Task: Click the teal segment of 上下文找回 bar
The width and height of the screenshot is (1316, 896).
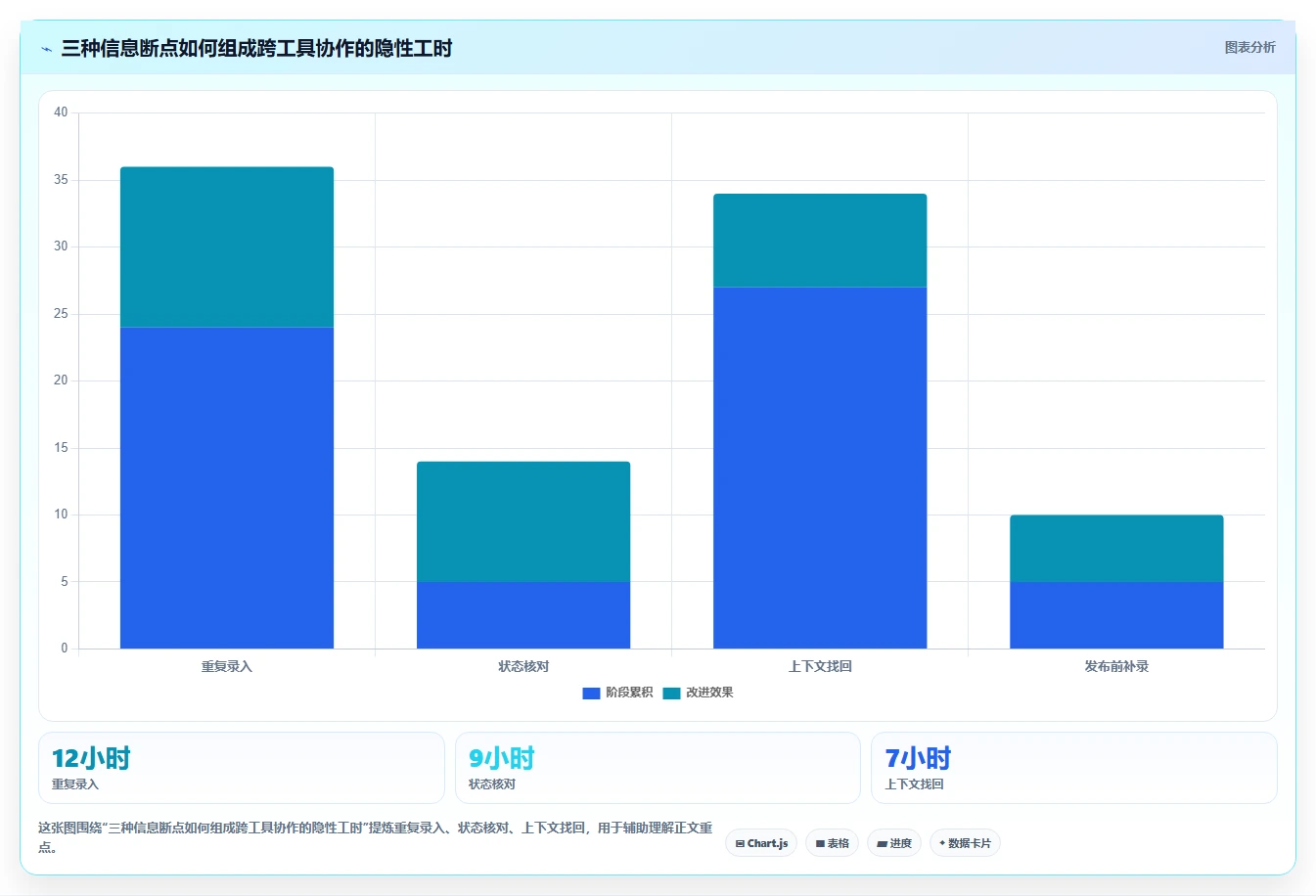Action: tap(820, 240)
